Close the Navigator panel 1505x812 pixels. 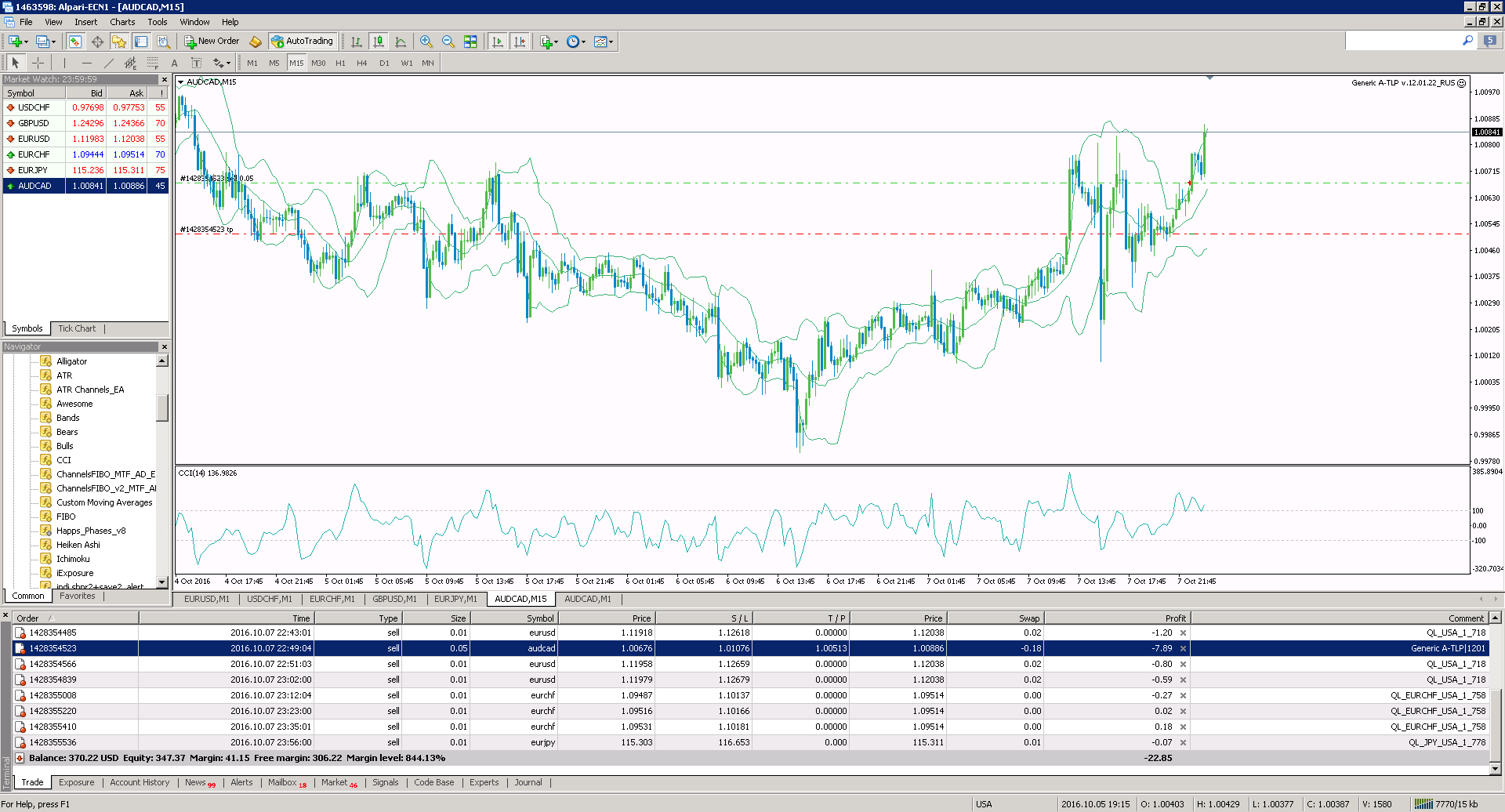coord(165,346)
